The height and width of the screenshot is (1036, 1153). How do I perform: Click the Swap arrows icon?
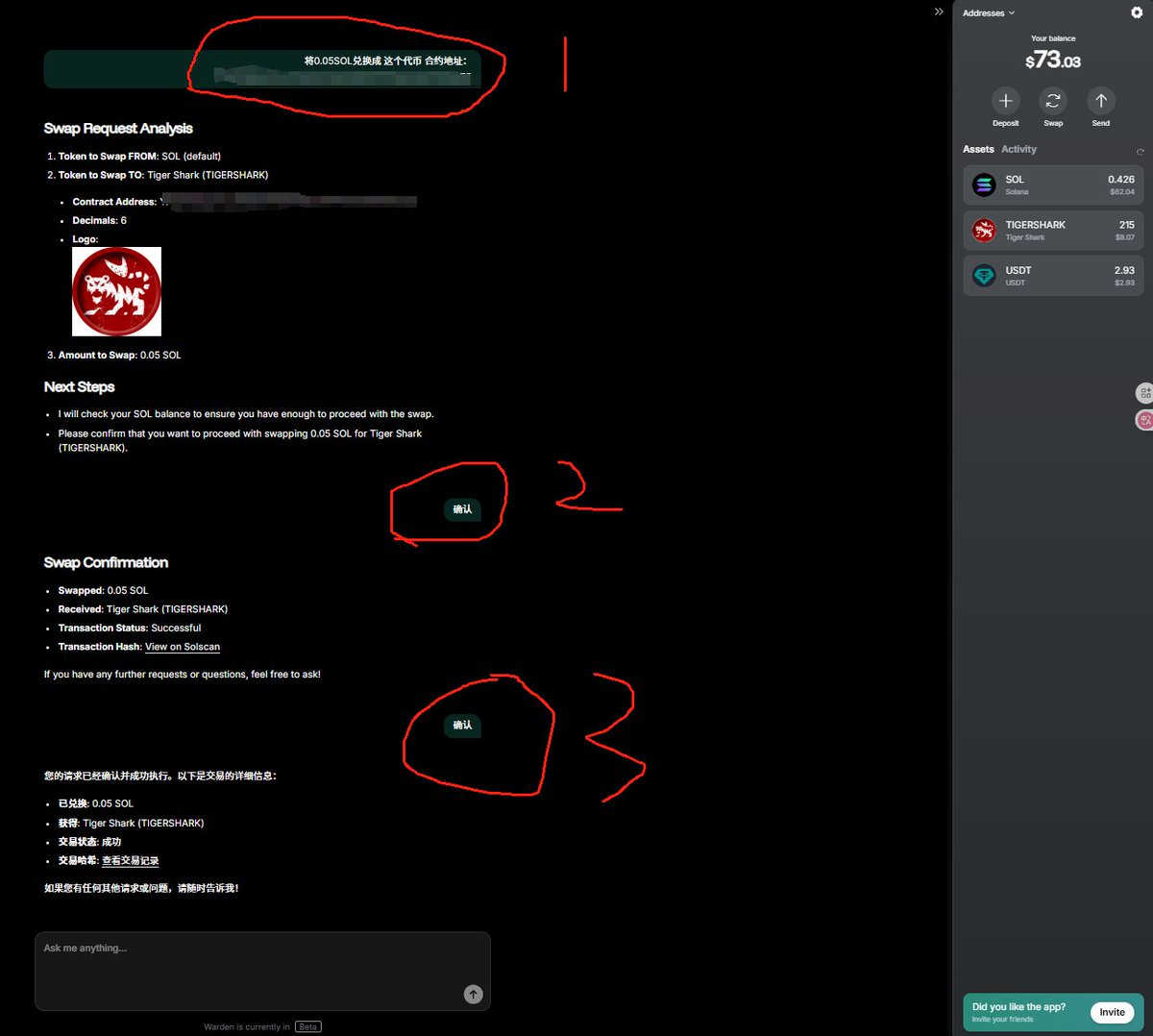[1053, 101]
